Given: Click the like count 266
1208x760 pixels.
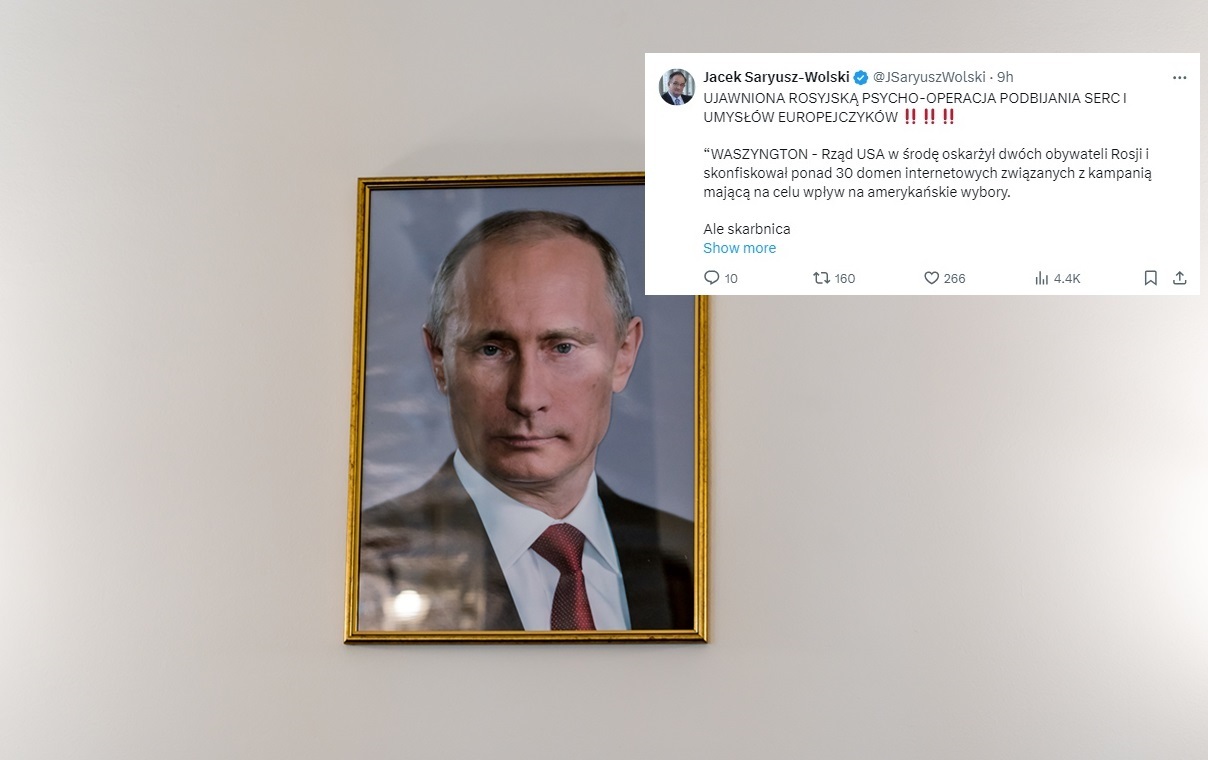Looking at the screenshot, I should (x=955, y=279).
